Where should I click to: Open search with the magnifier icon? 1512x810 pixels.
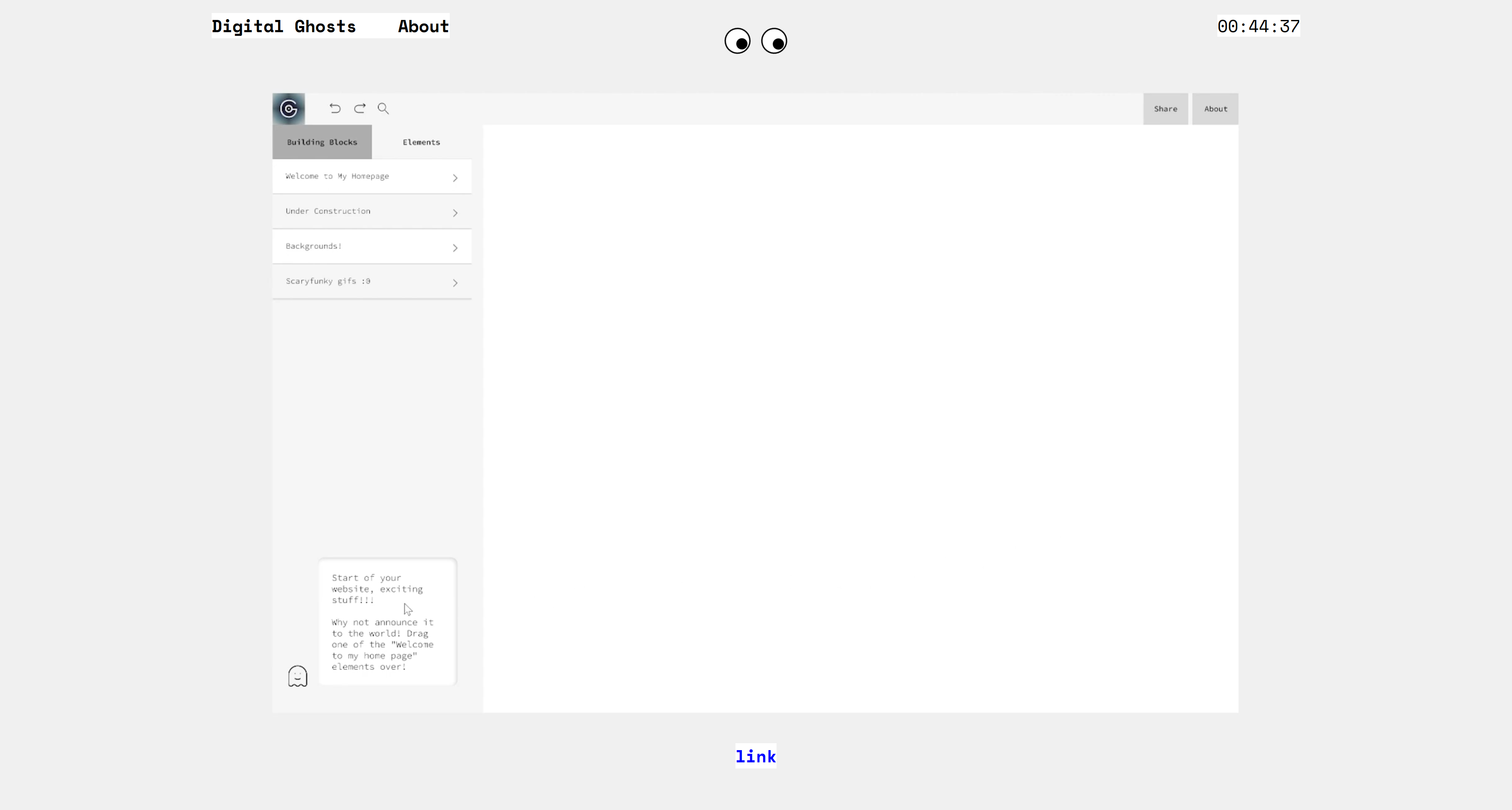383,108
